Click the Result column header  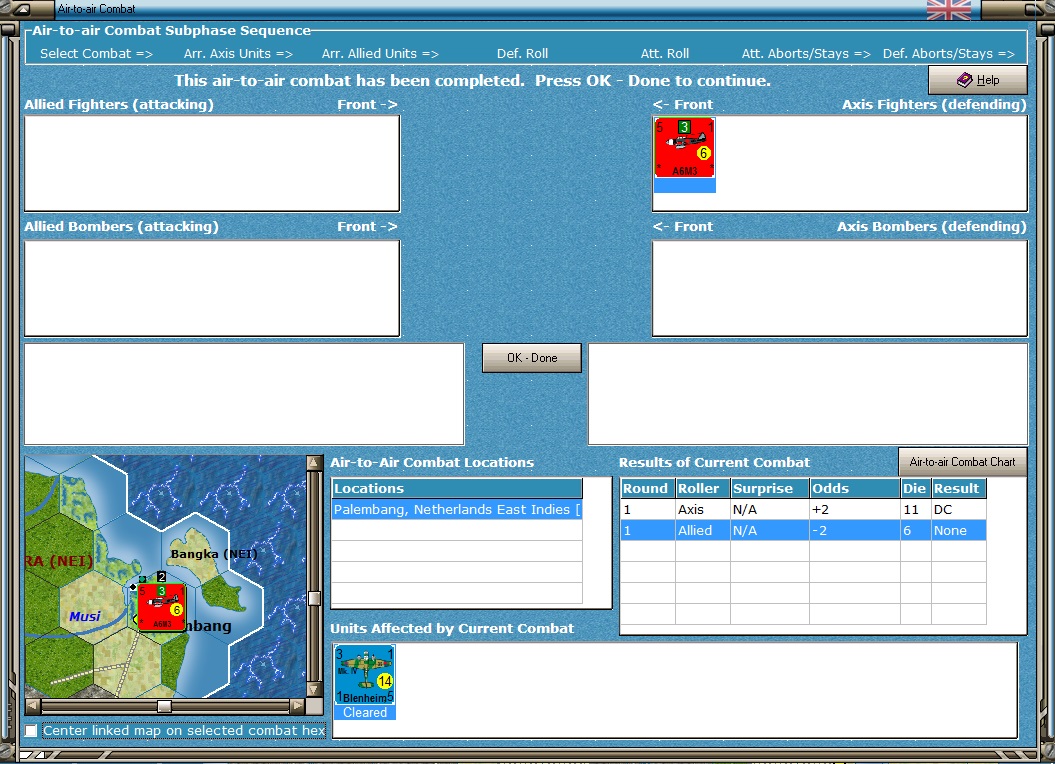pos(959,489)
